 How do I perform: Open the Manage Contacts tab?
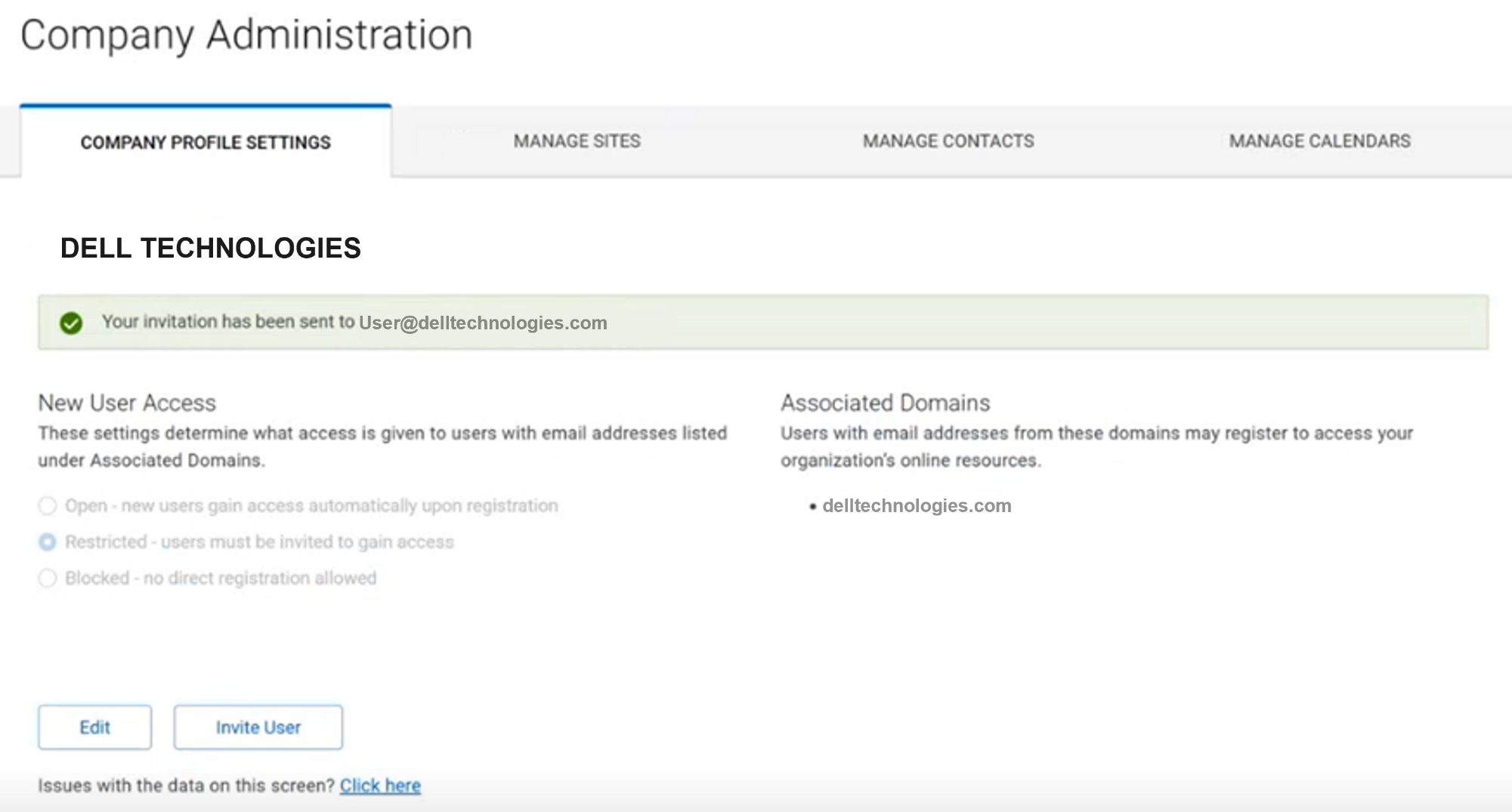948,140
